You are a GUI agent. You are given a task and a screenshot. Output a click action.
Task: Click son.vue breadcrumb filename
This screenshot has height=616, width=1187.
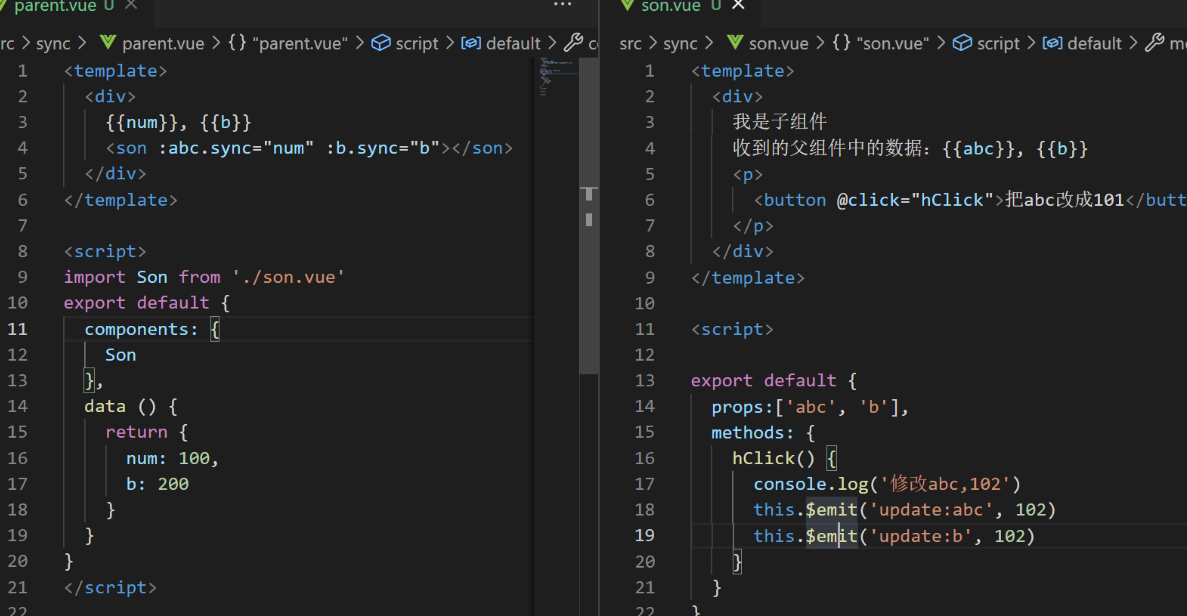point(778,44)
